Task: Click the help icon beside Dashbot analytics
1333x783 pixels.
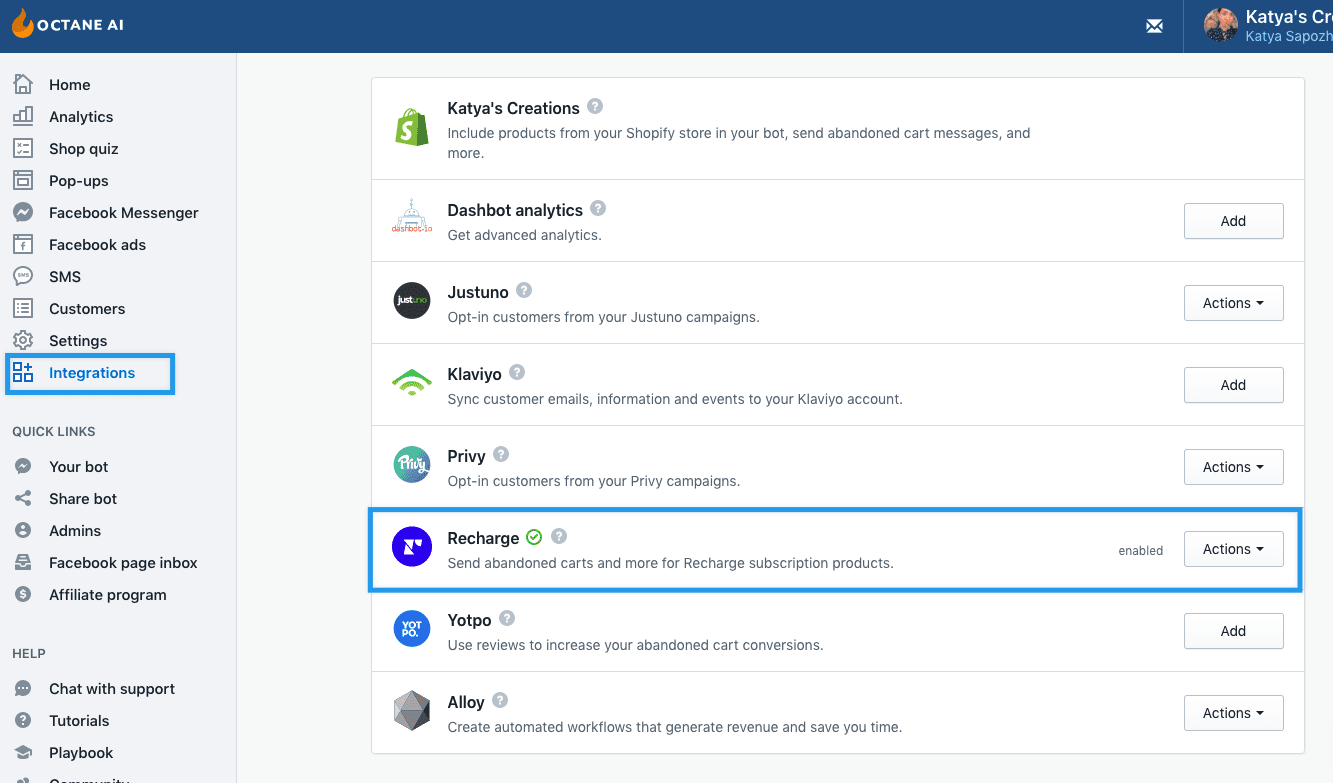Action: click(x=598, y=208)
